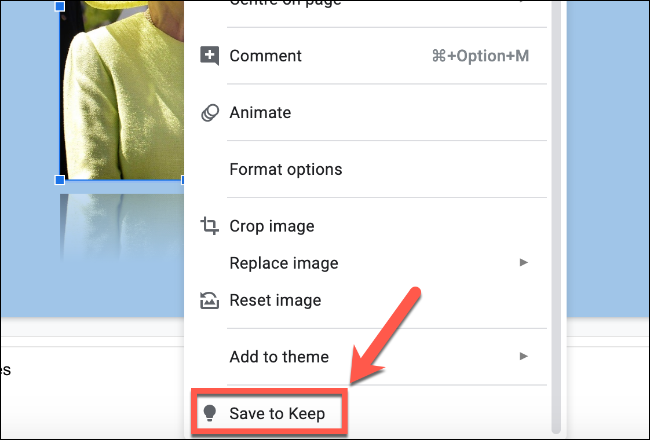This screenshot has width=650, height=440.
Task: Select the Replace image menu entry
Action: (x=283, y=263)
